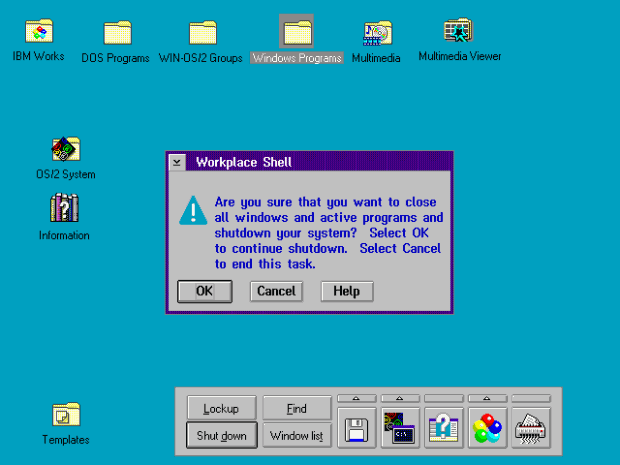
Task: Click the command prompt window LaunchPad icon
Action: pos(400,428)
